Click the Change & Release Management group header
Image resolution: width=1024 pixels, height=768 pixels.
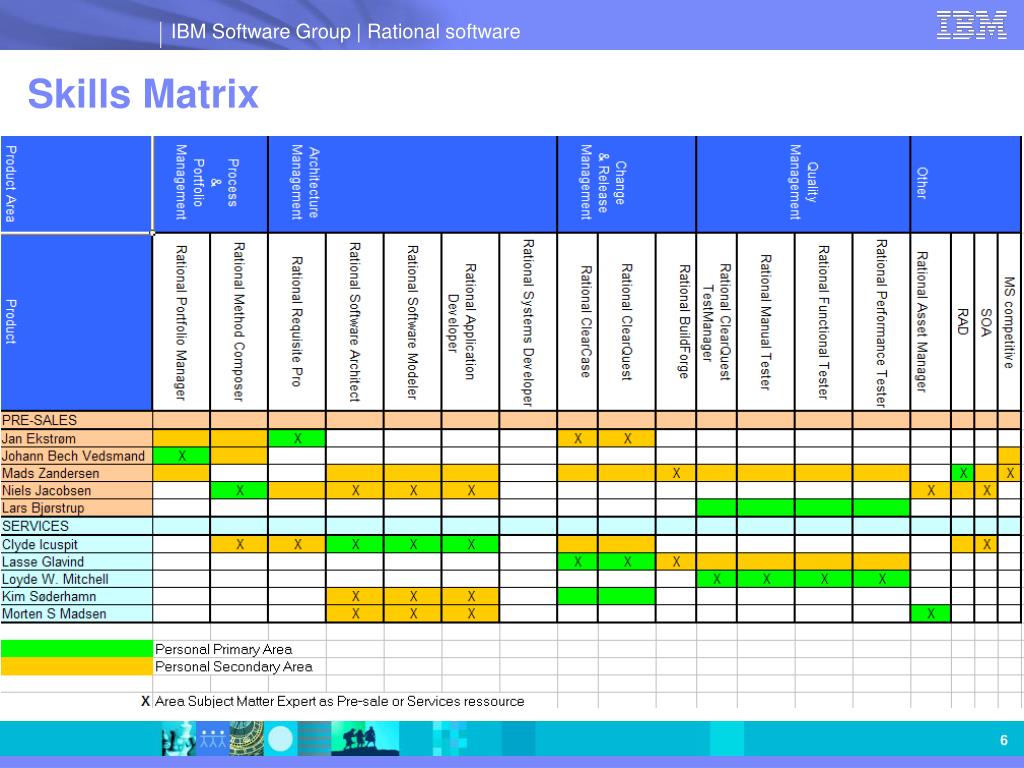[x=627, y=184]
